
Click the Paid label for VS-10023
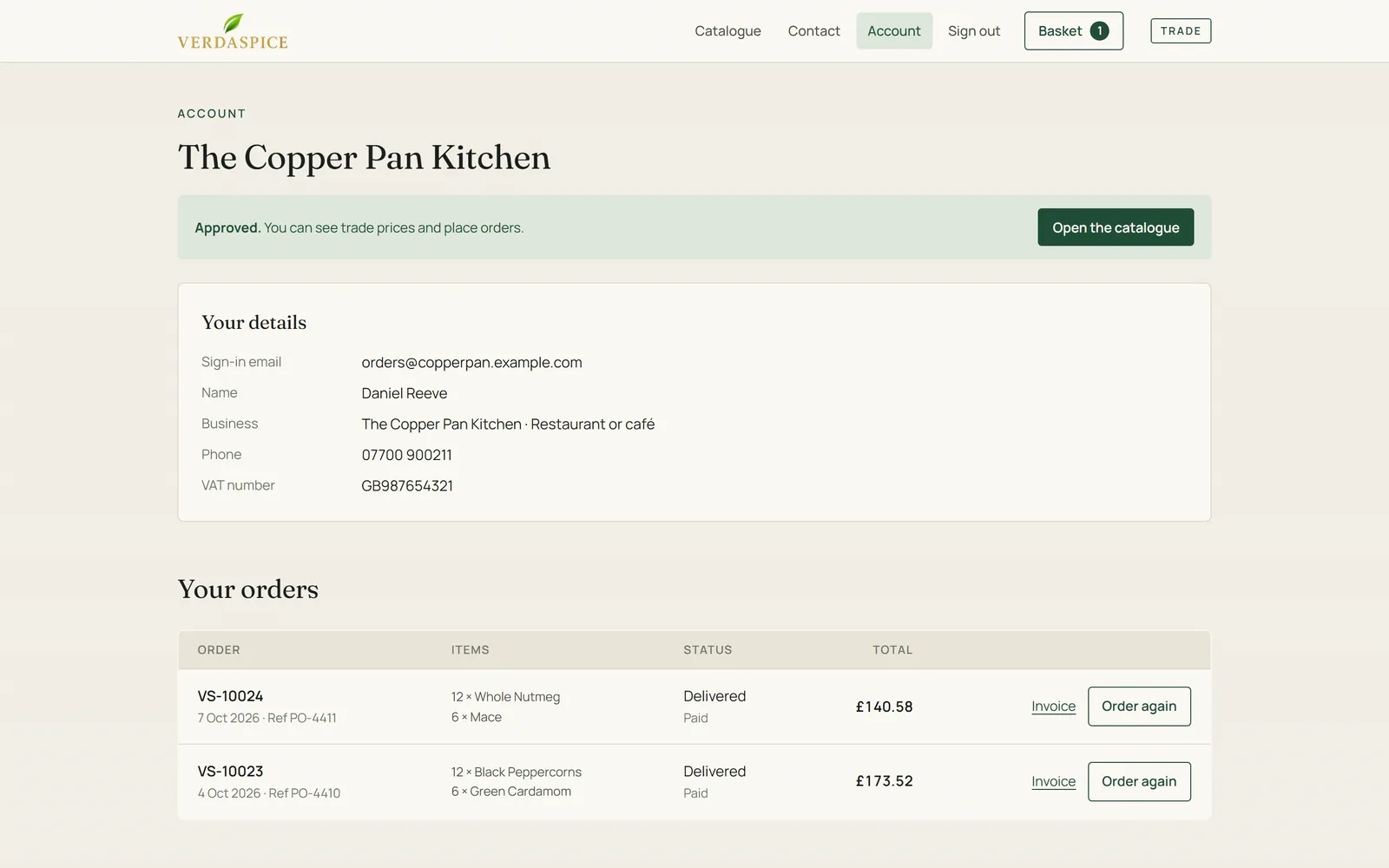695,793
